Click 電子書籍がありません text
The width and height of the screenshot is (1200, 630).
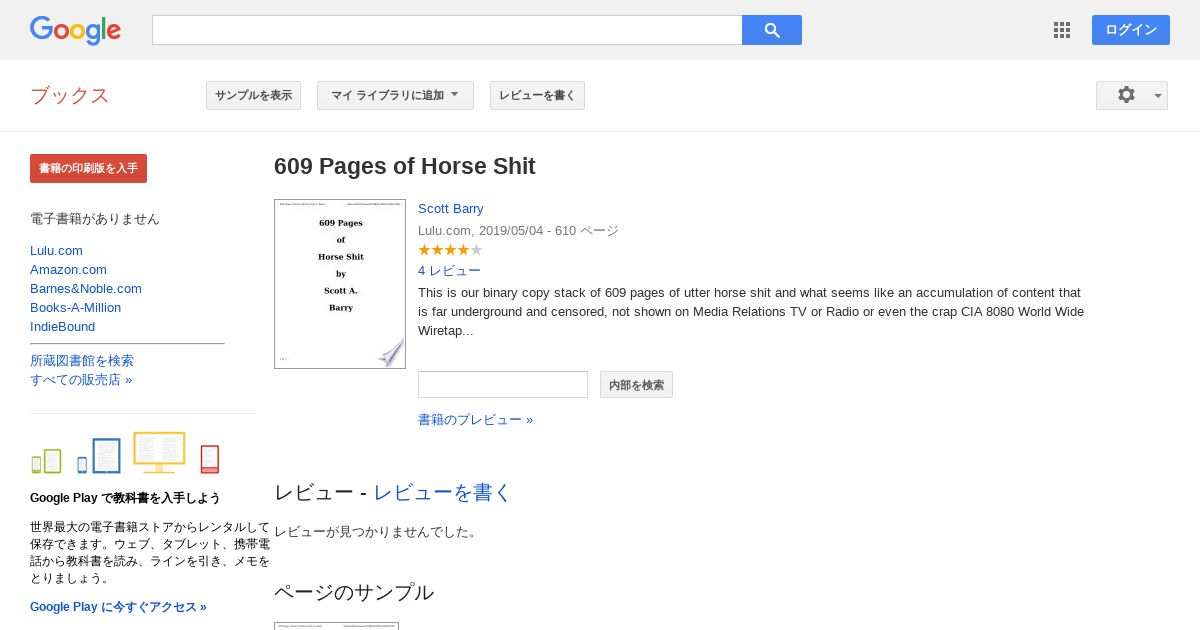click(x=95, y=218)
